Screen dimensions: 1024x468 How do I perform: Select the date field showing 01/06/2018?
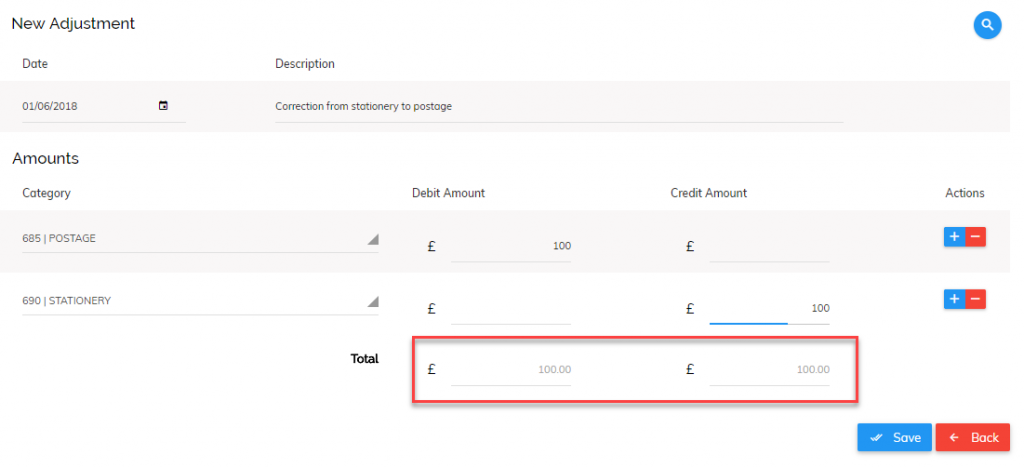click(x=104, y=106)
